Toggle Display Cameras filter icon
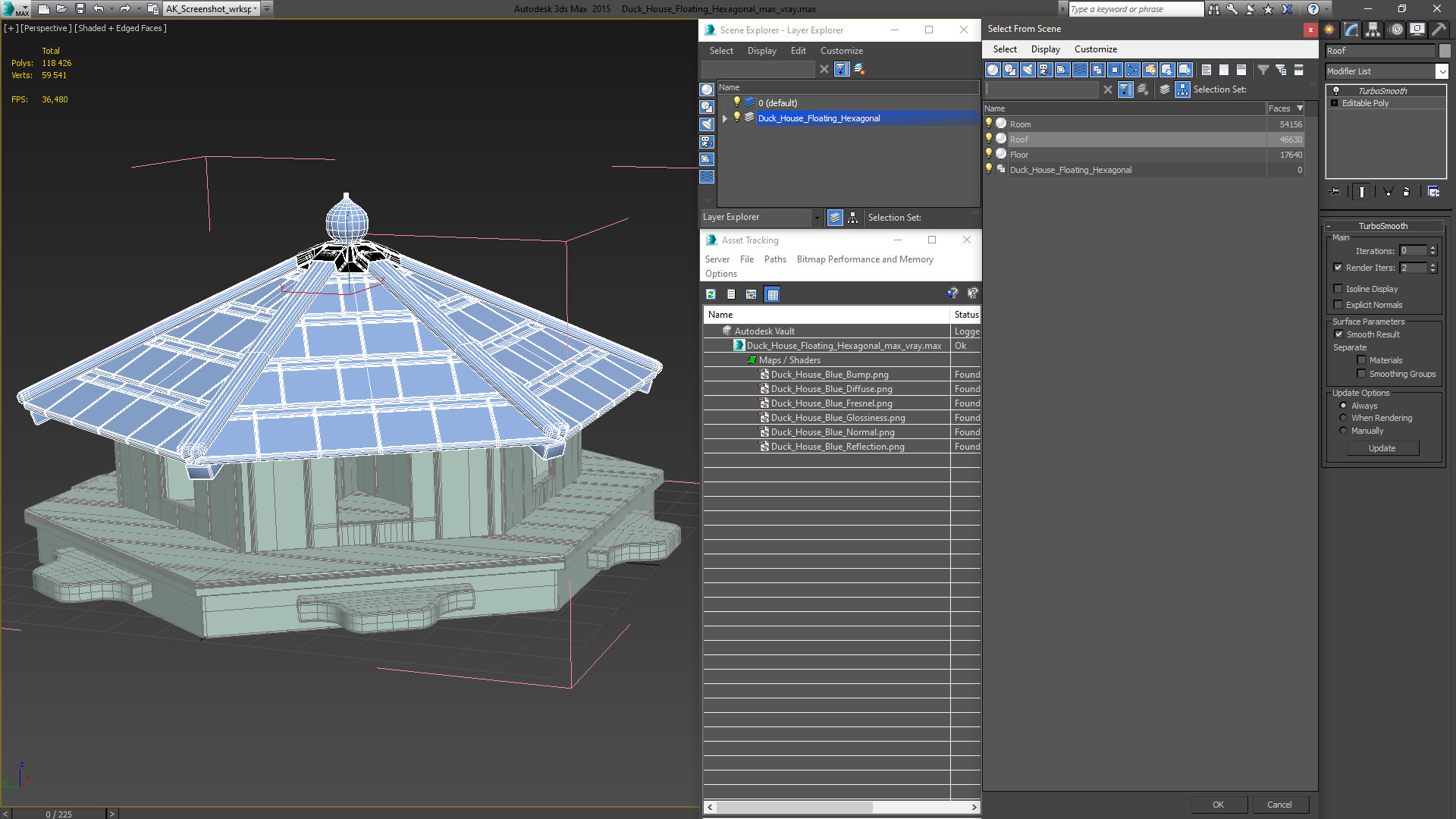Viewport: 1456px width, 819px height. (1045, 70)
